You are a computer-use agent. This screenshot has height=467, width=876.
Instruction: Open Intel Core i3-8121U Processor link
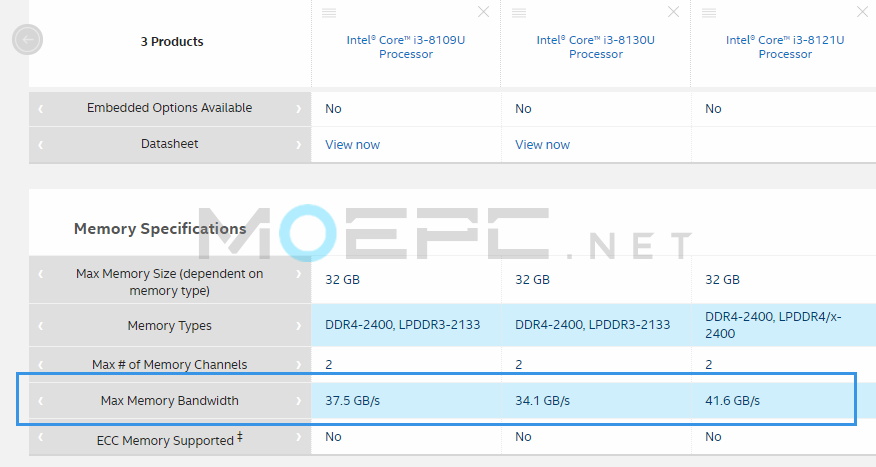pyautogui.click(x=785, y=47)
